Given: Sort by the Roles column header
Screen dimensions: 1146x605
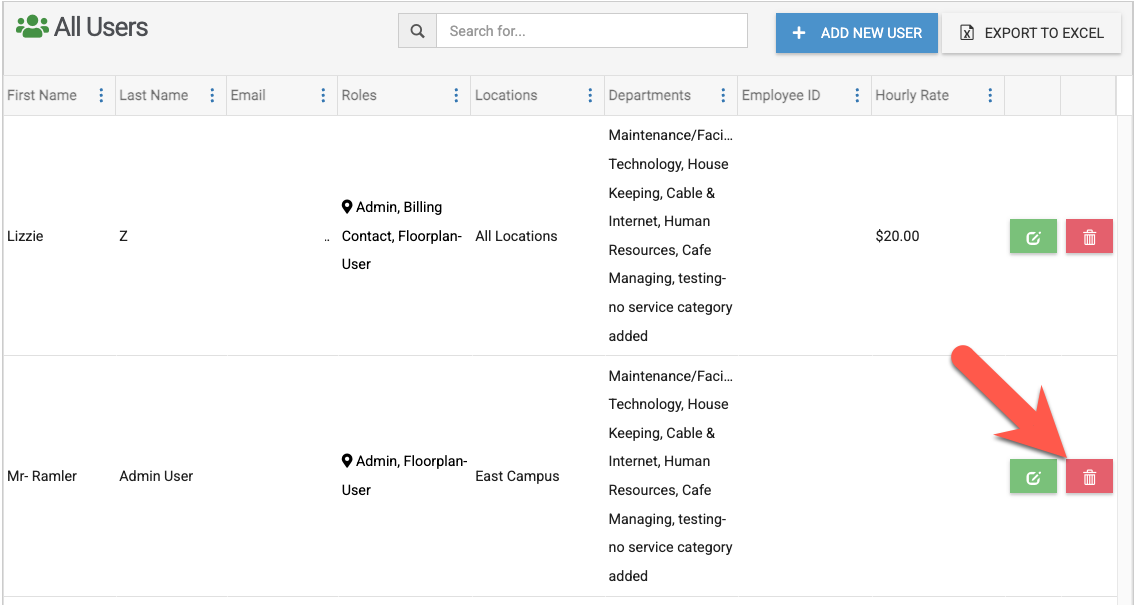Looking at the screenshot, I should click(359, 96).
